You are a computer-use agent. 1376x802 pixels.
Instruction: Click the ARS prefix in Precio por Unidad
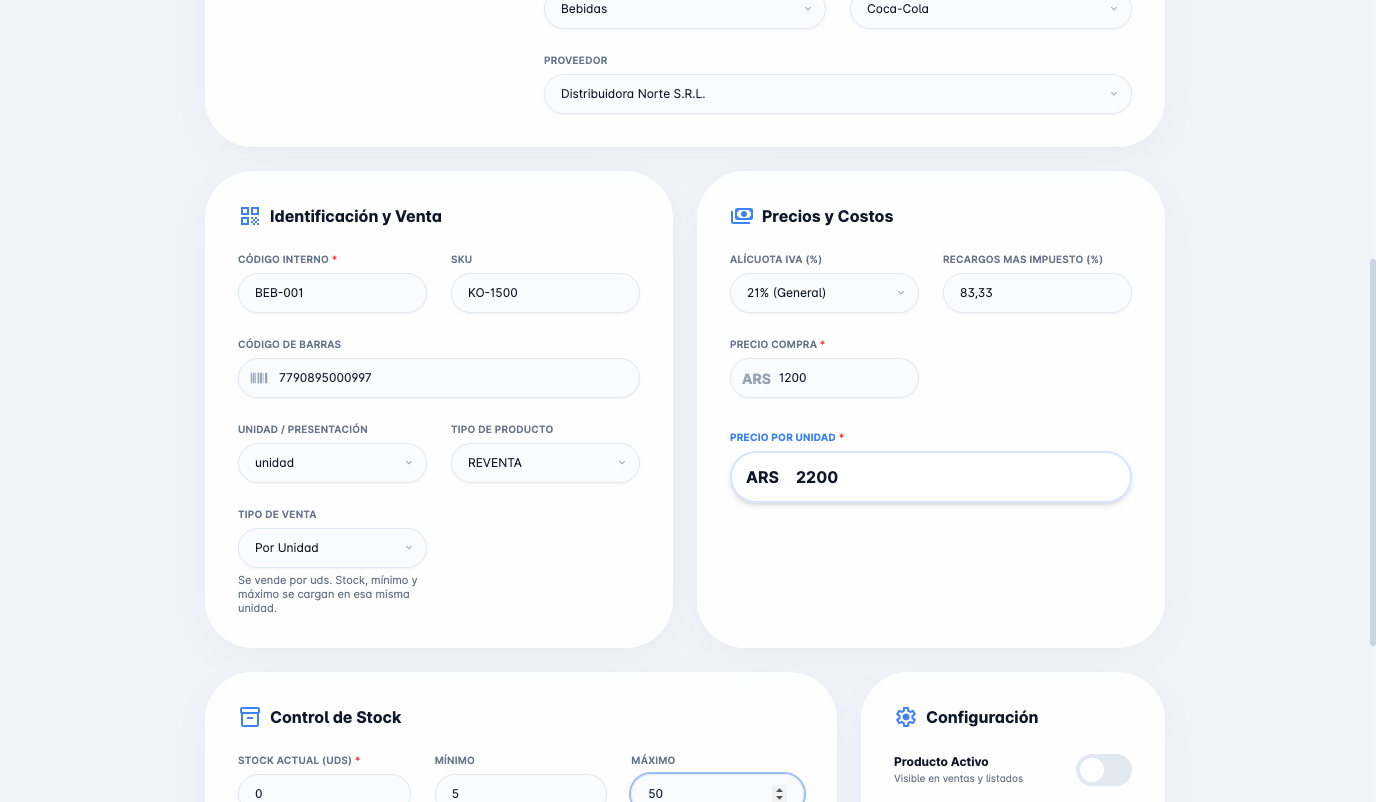[x=762, y=477]
